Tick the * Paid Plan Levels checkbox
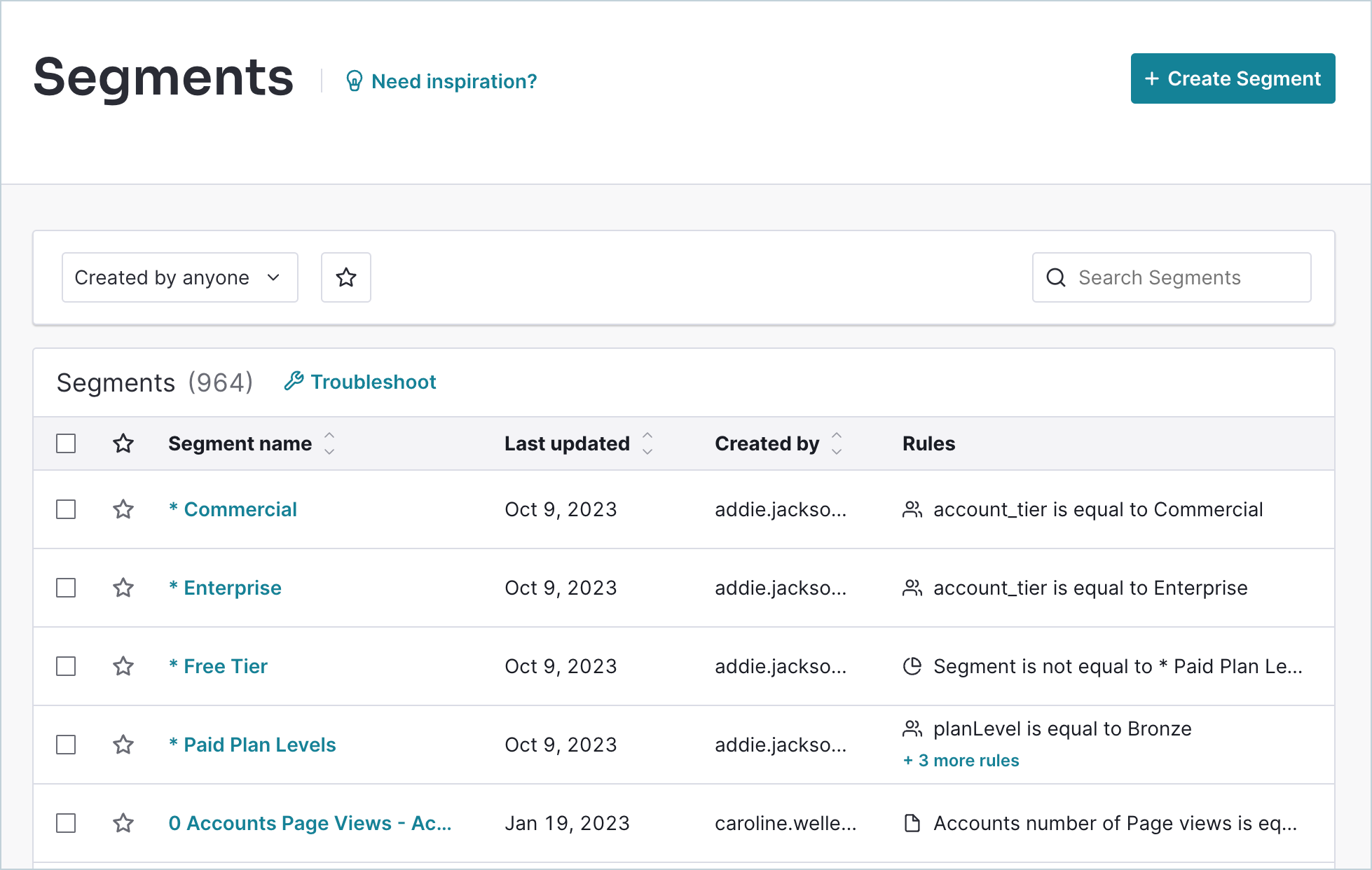The image size is (1372, 870). (x=66, y=745)
